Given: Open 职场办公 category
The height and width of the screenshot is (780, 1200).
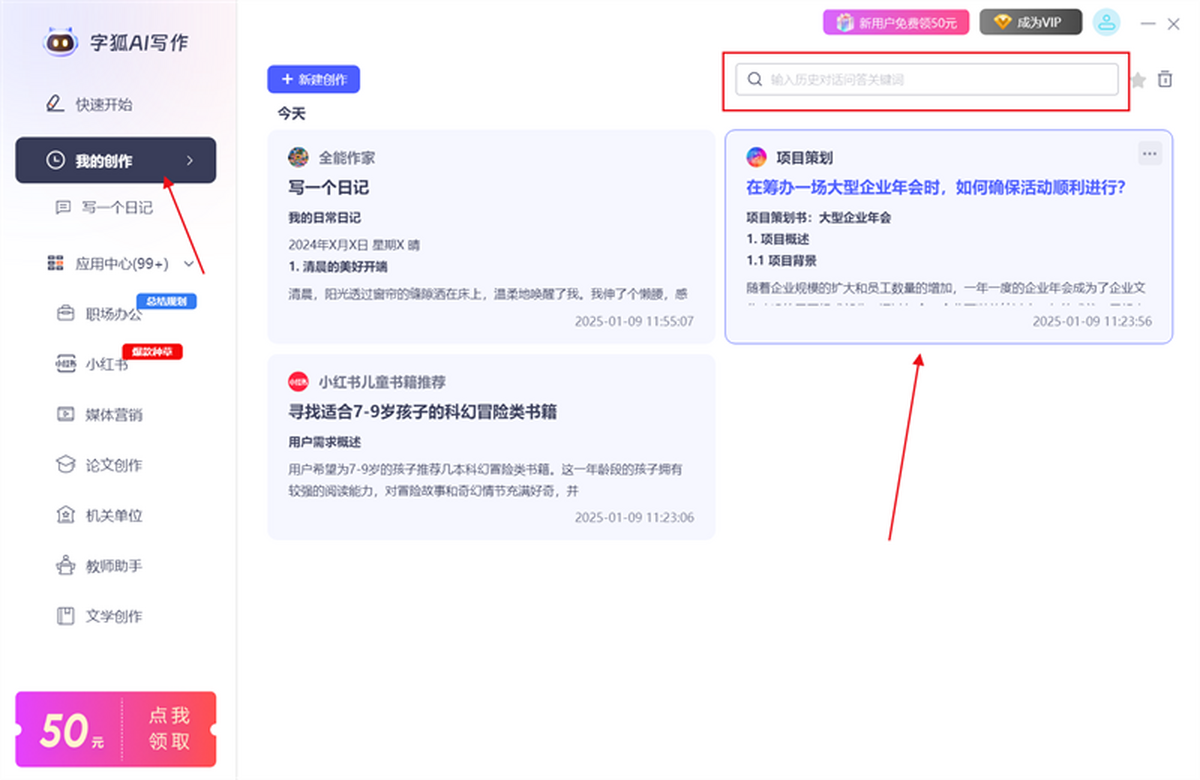Looking at the screenshot, I should 114,313.
